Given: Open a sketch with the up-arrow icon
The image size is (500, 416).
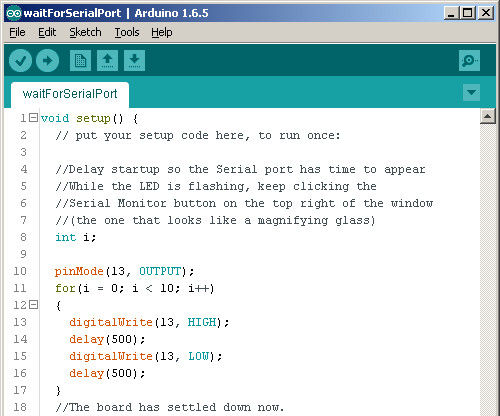Looking at the screenshot, I should (x=107, y=61).
